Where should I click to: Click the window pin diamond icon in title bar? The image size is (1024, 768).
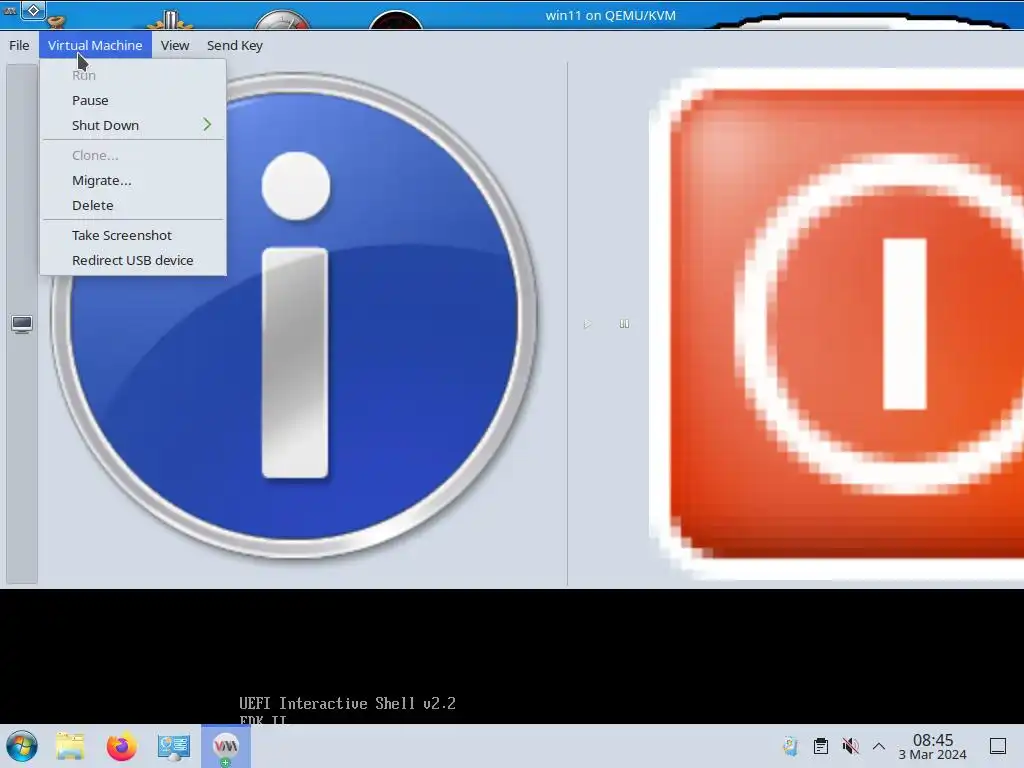coord(33,10)
